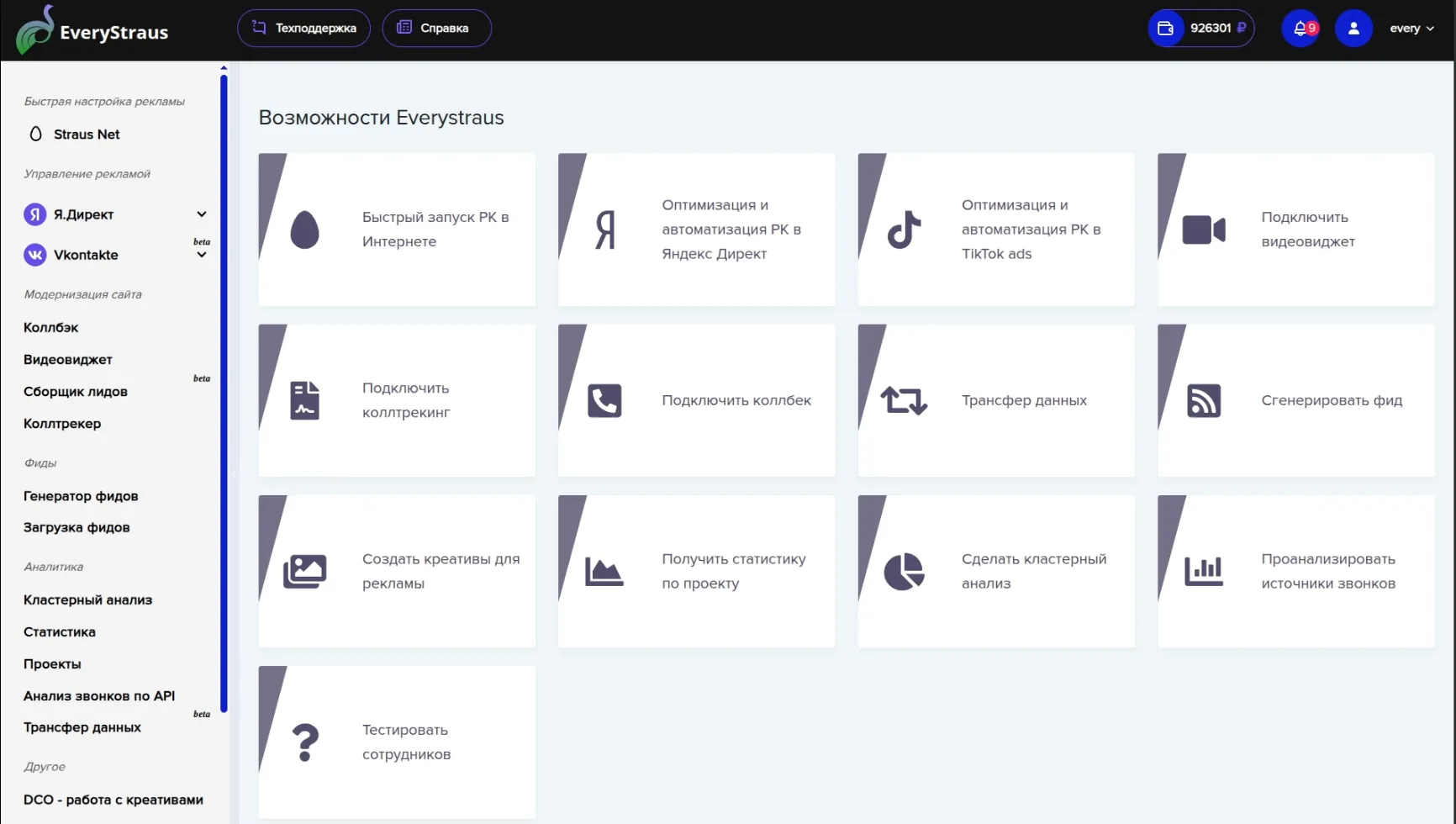Click the Straus Net egg icon
The image size is (1456, 824).
[x=35, y=135]
